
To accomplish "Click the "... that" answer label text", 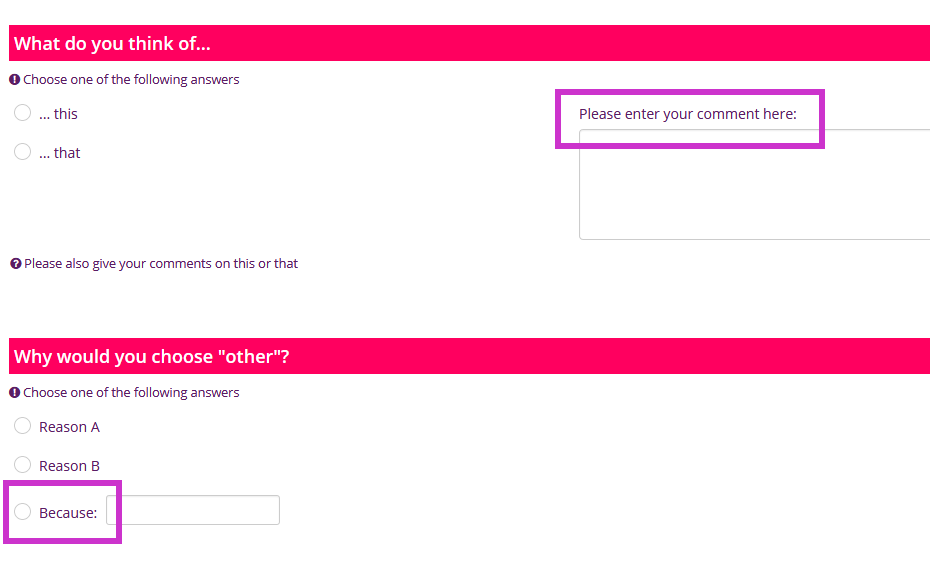I will (60, 153).
